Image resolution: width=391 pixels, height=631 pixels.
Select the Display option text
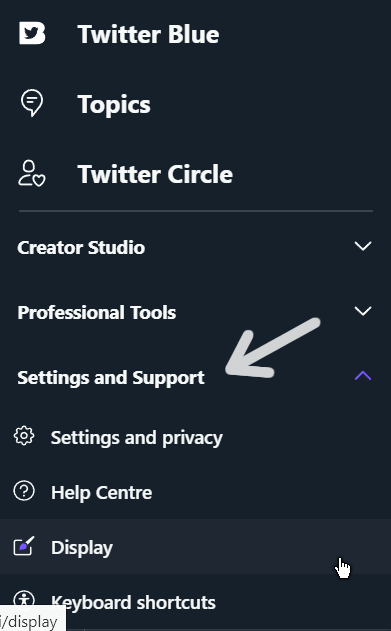coord(82,548)
